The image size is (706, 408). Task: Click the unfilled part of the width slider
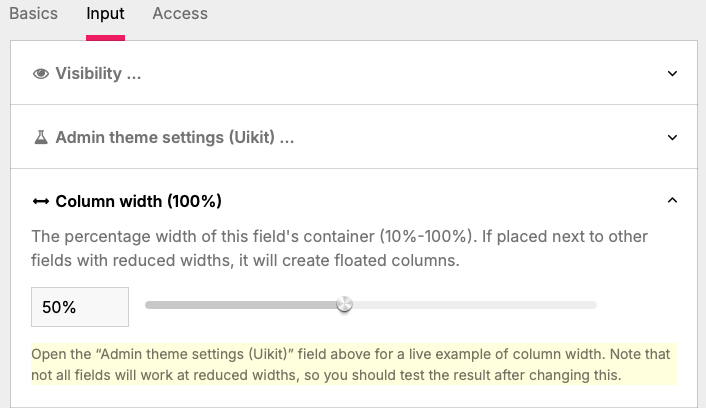pos(475,305)
